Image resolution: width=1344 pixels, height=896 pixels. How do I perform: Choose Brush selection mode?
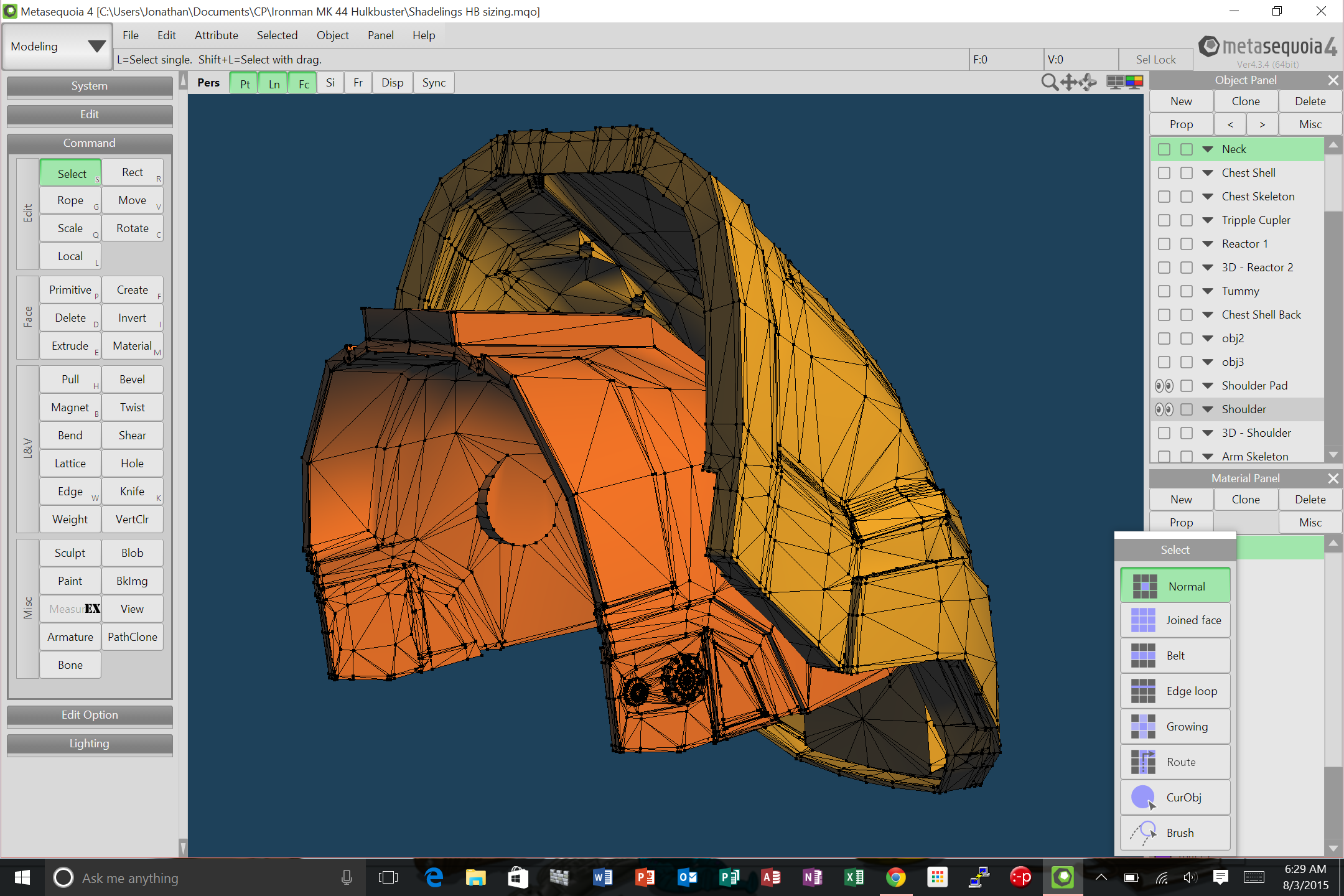tap(1175, 833)
